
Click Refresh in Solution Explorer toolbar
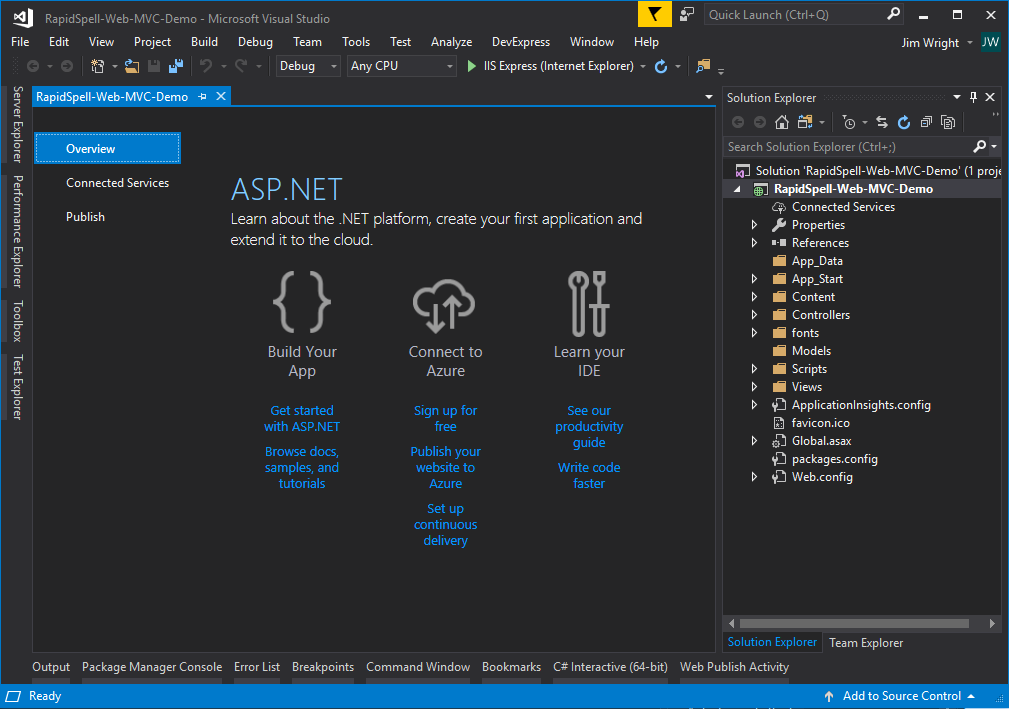coord(904,122)
